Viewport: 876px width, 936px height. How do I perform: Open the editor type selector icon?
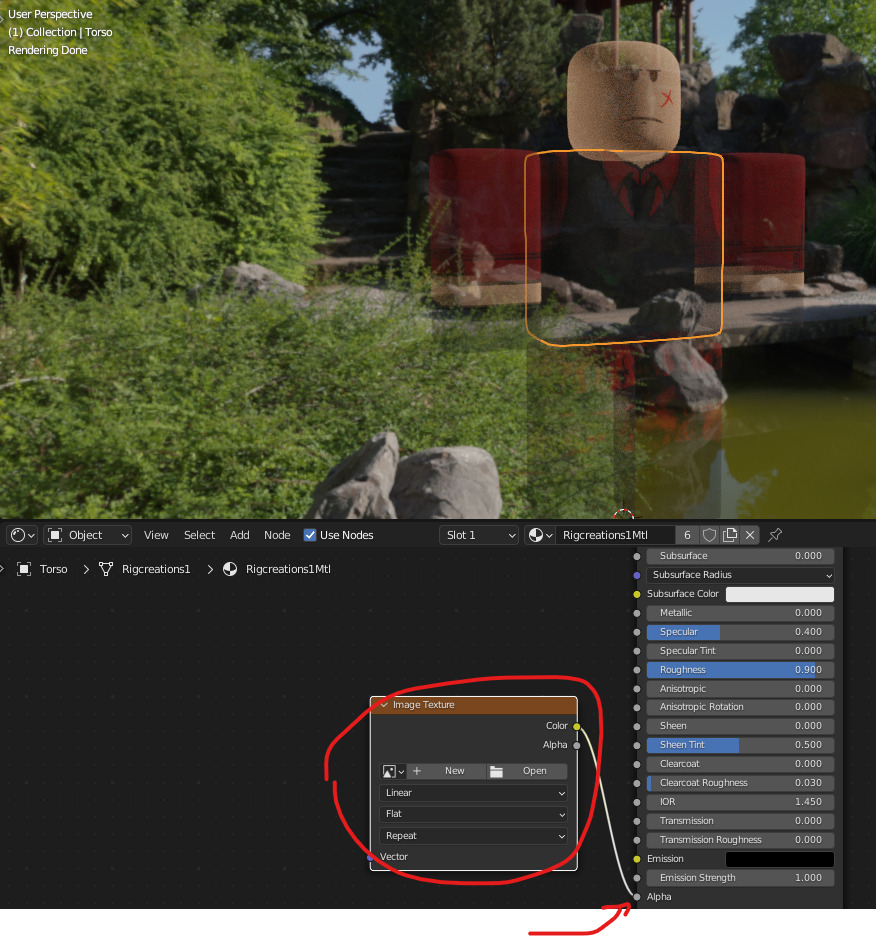click(x=22, y=535)
